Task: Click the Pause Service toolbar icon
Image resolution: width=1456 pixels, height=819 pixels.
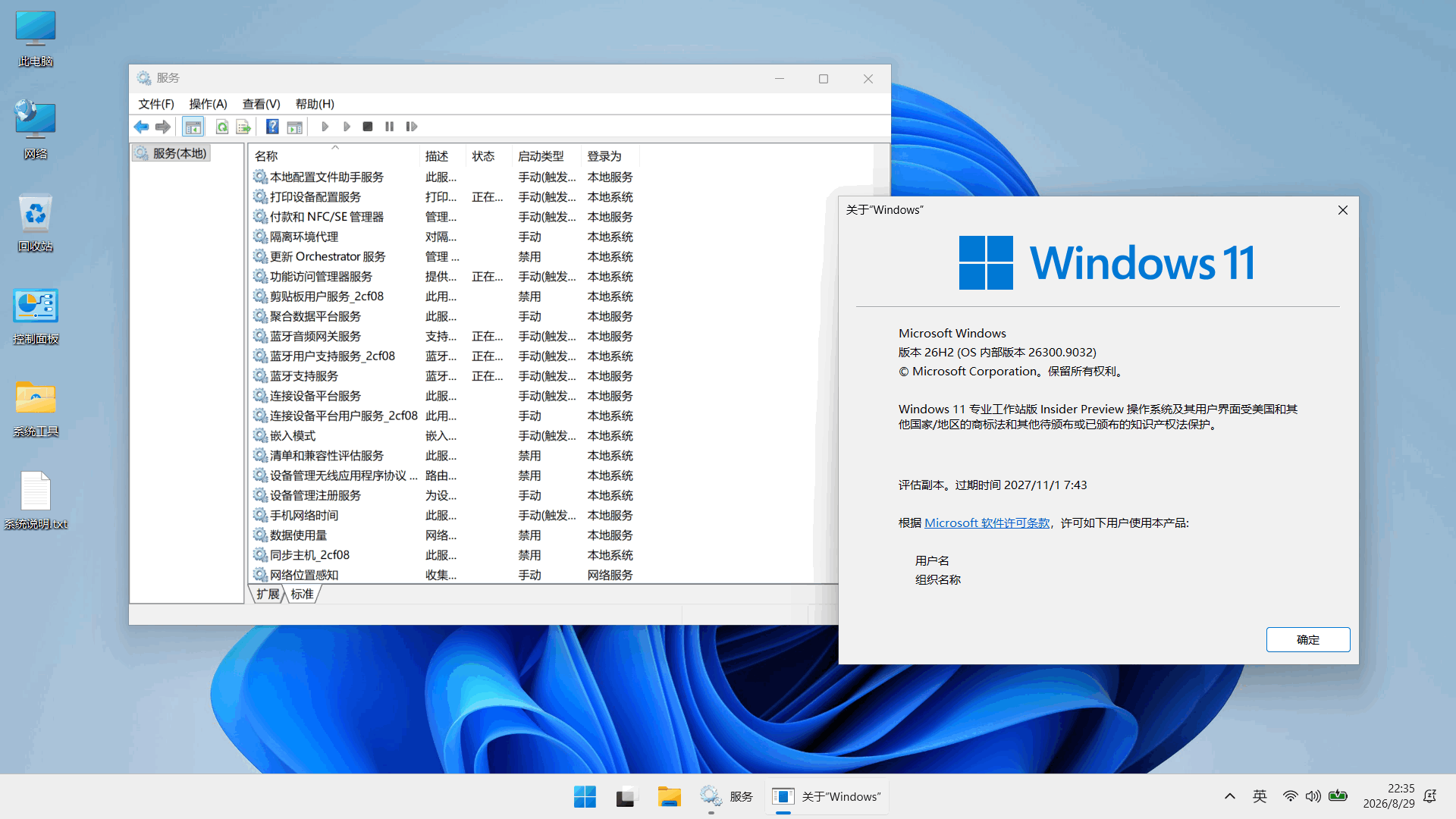Action: tap(389, 127)
